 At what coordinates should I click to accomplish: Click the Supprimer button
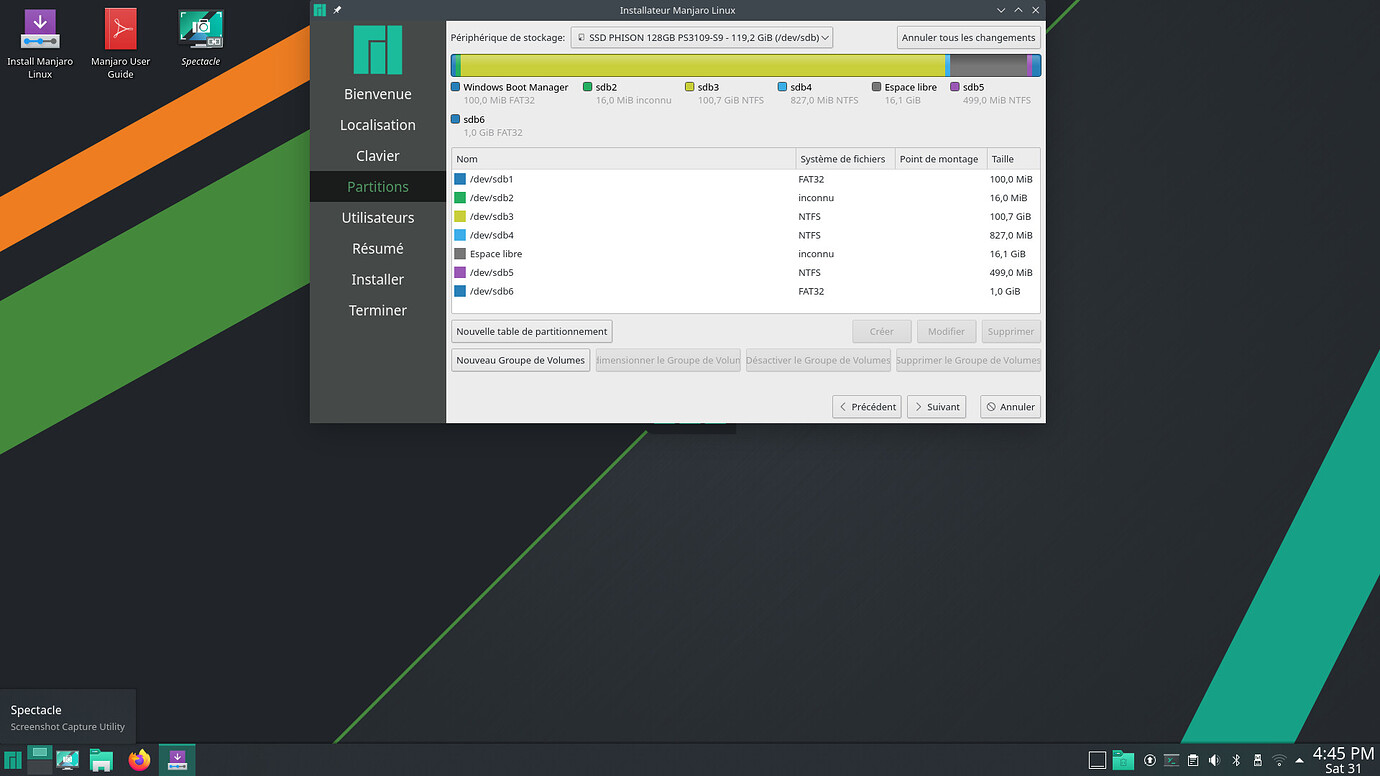coord(1011,331)
